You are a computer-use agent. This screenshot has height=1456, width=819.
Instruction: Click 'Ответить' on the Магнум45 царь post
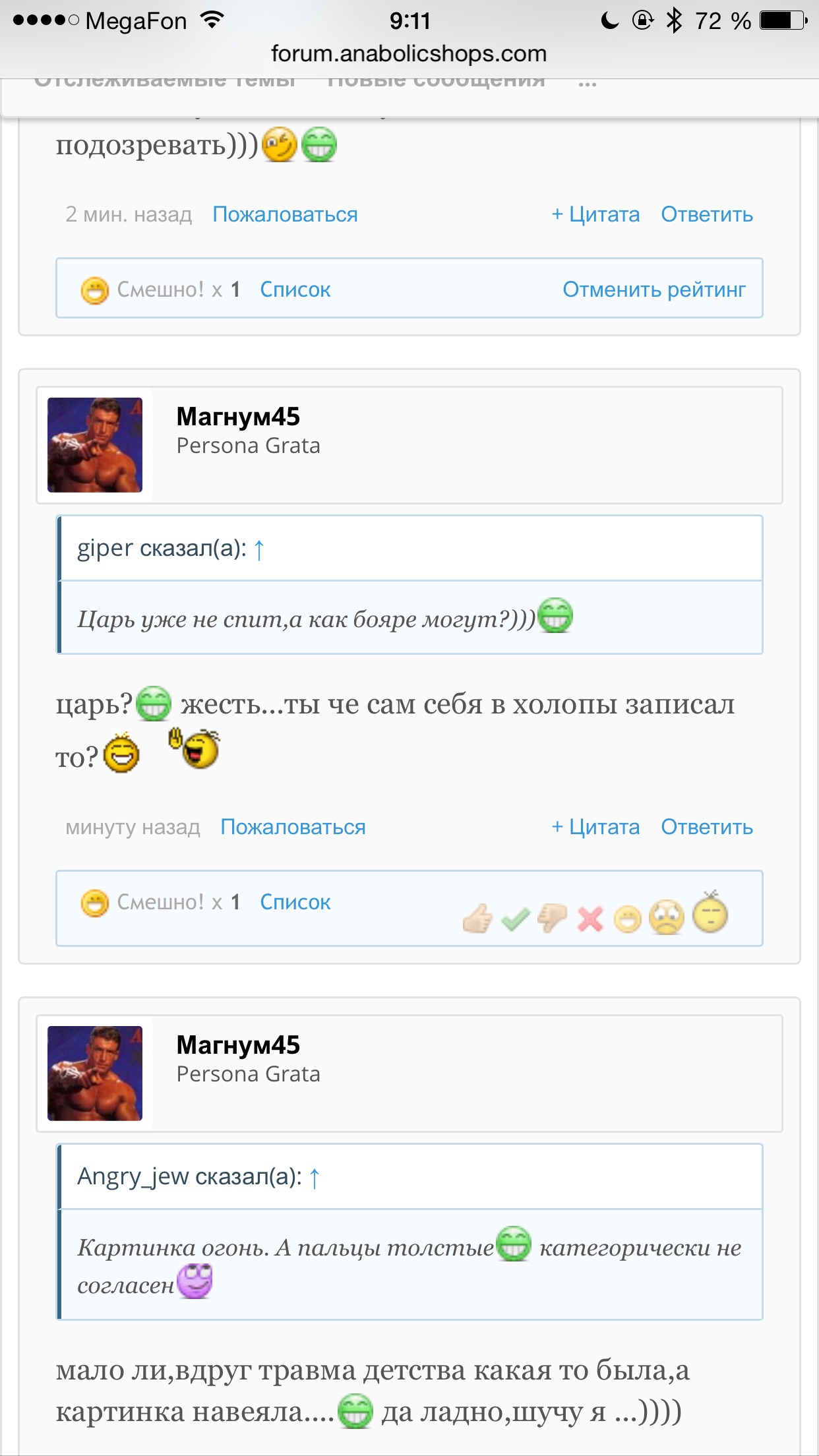707,827
